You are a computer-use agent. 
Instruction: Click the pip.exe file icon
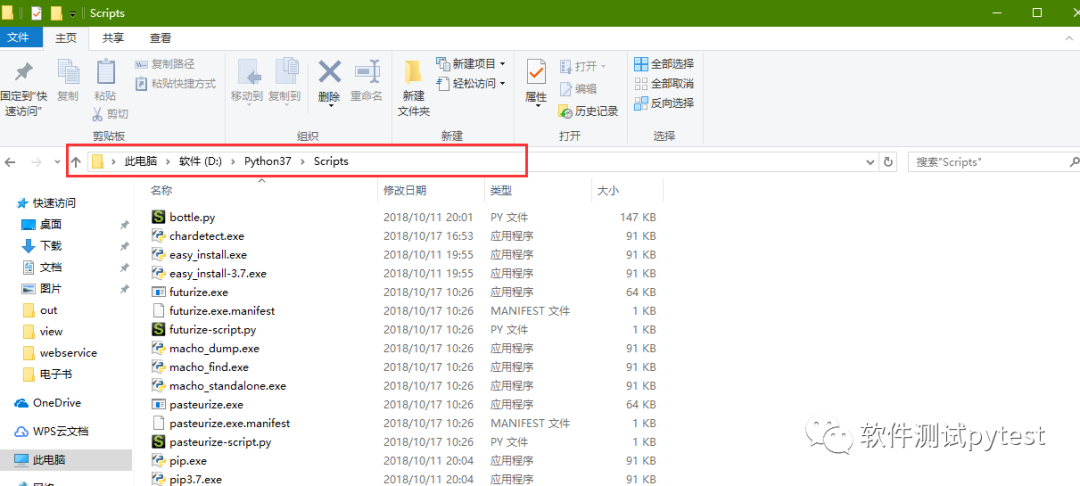(x=158, y=461)
